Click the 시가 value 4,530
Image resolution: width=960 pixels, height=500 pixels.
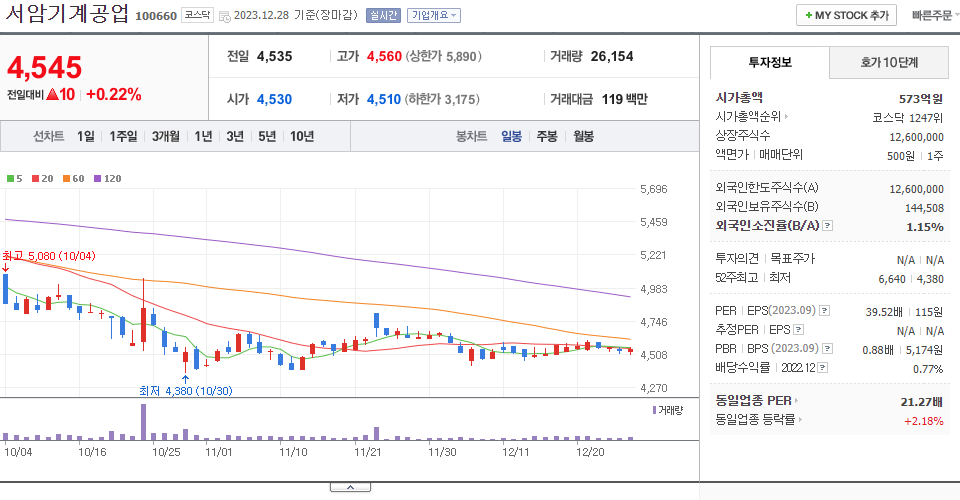[x=274, y=99]
